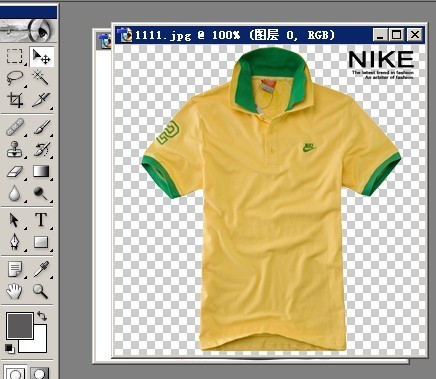
Task: Select the Hand tool
Action: [x=15, y=291]
